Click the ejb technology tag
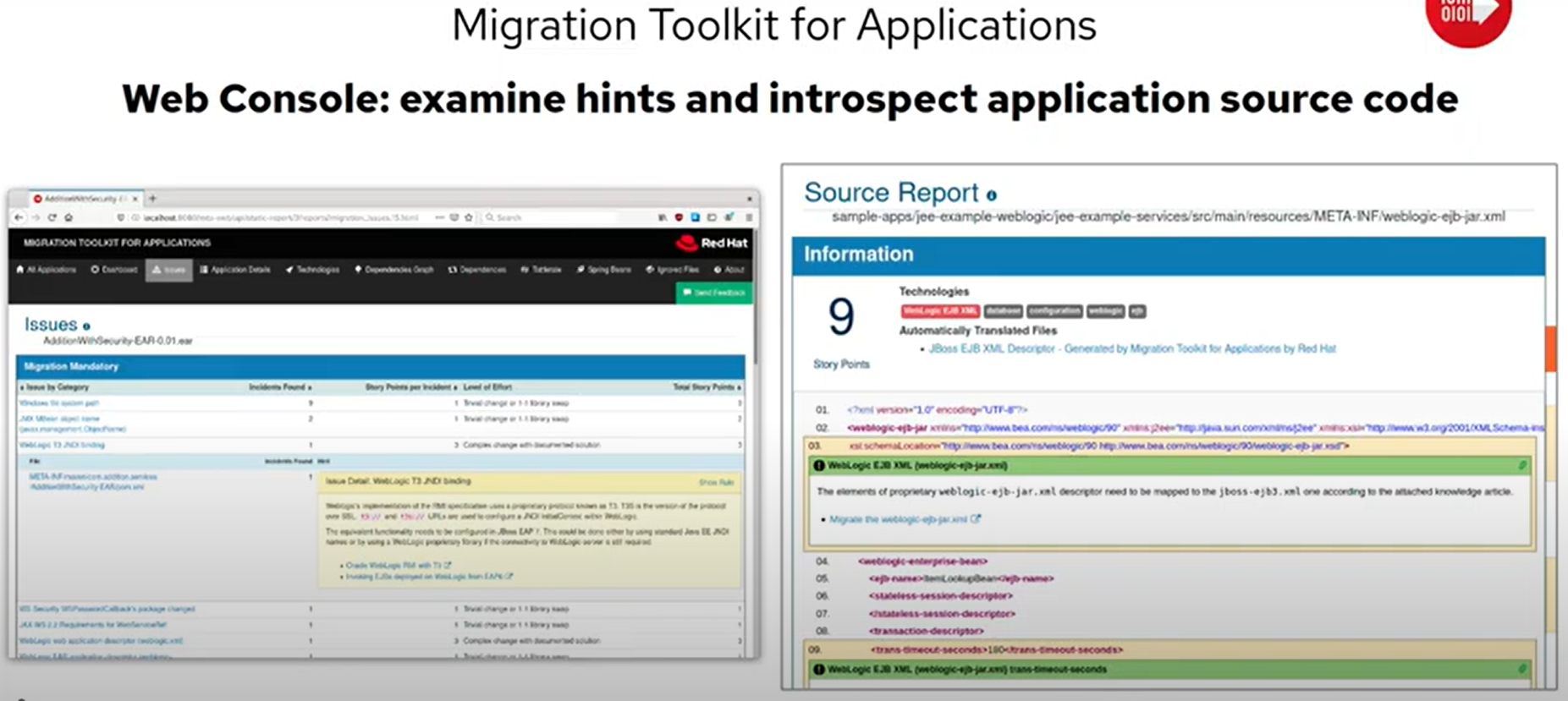 point(1137,311)
